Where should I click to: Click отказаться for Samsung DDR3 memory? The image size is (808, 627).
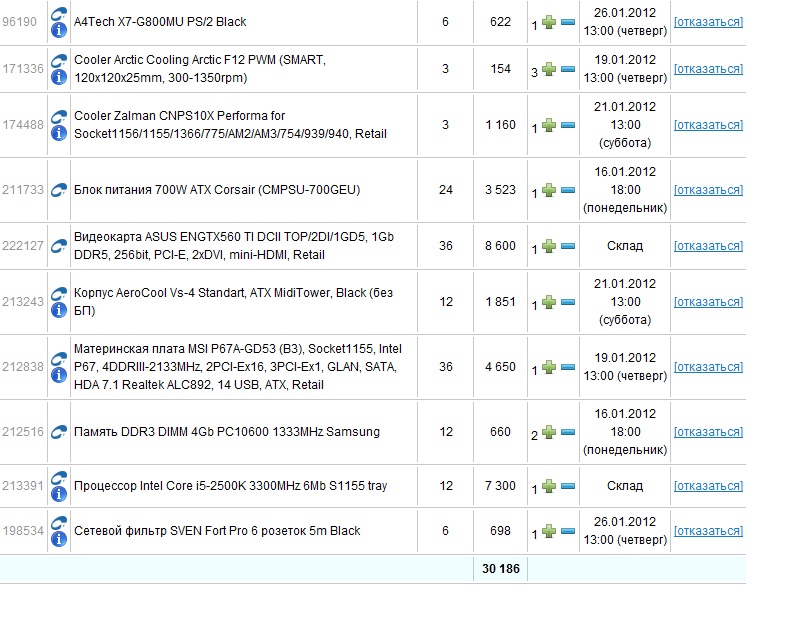[x=709, y=432]
